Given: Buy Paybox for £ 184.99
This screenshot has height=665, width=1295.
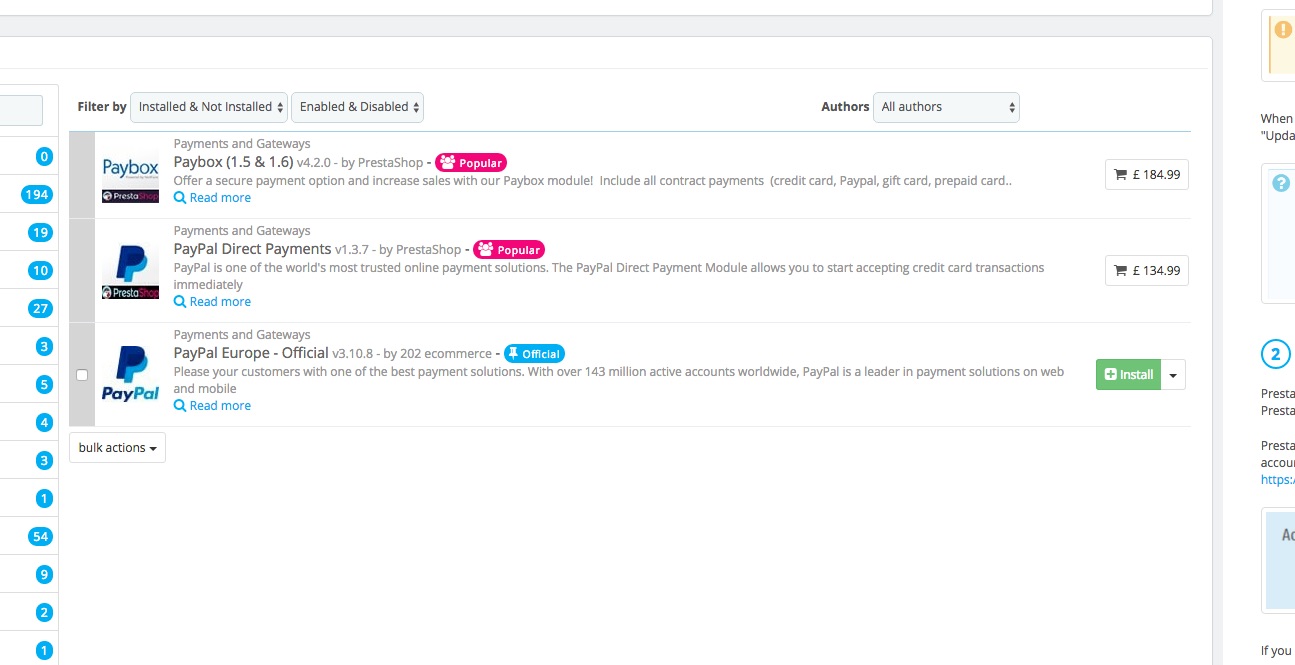Looking at the screenshot, I should pyautogui.click(x=1147, y=175).
